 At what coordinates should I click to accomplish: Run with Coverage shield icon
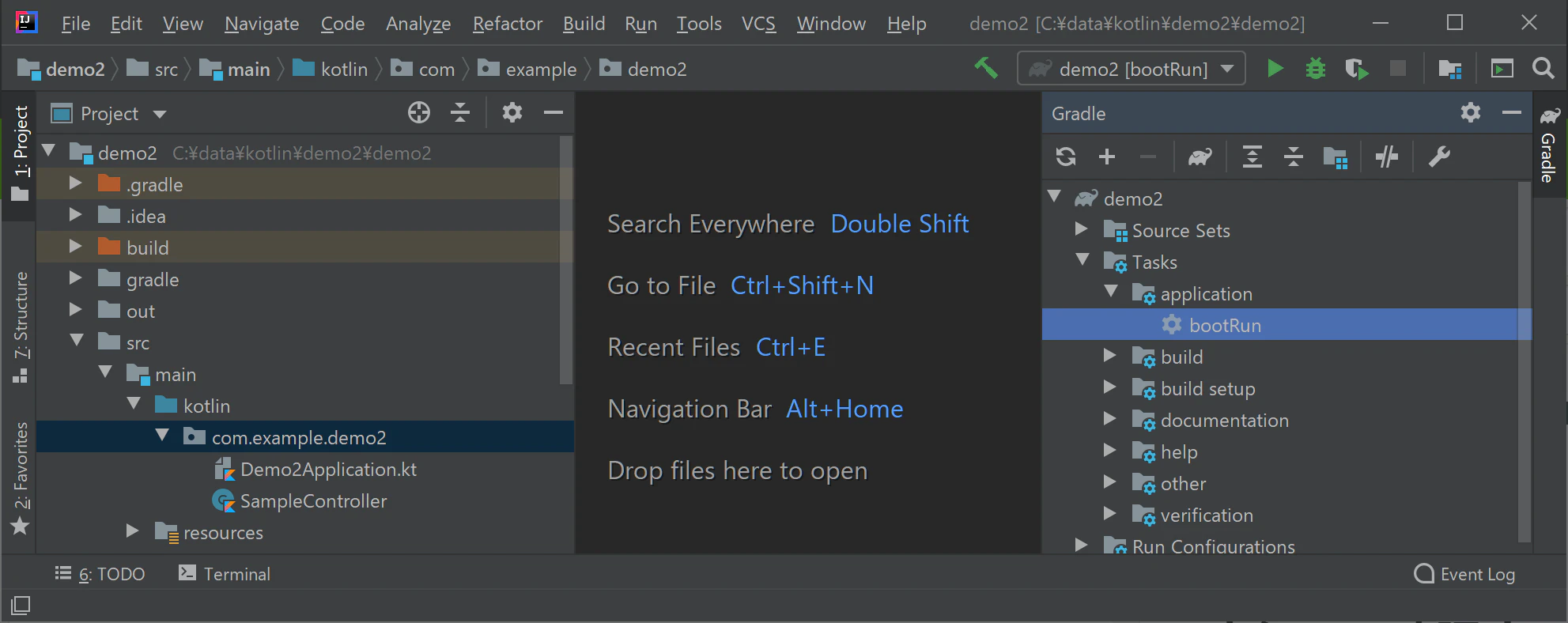[x=1357, y=69]
